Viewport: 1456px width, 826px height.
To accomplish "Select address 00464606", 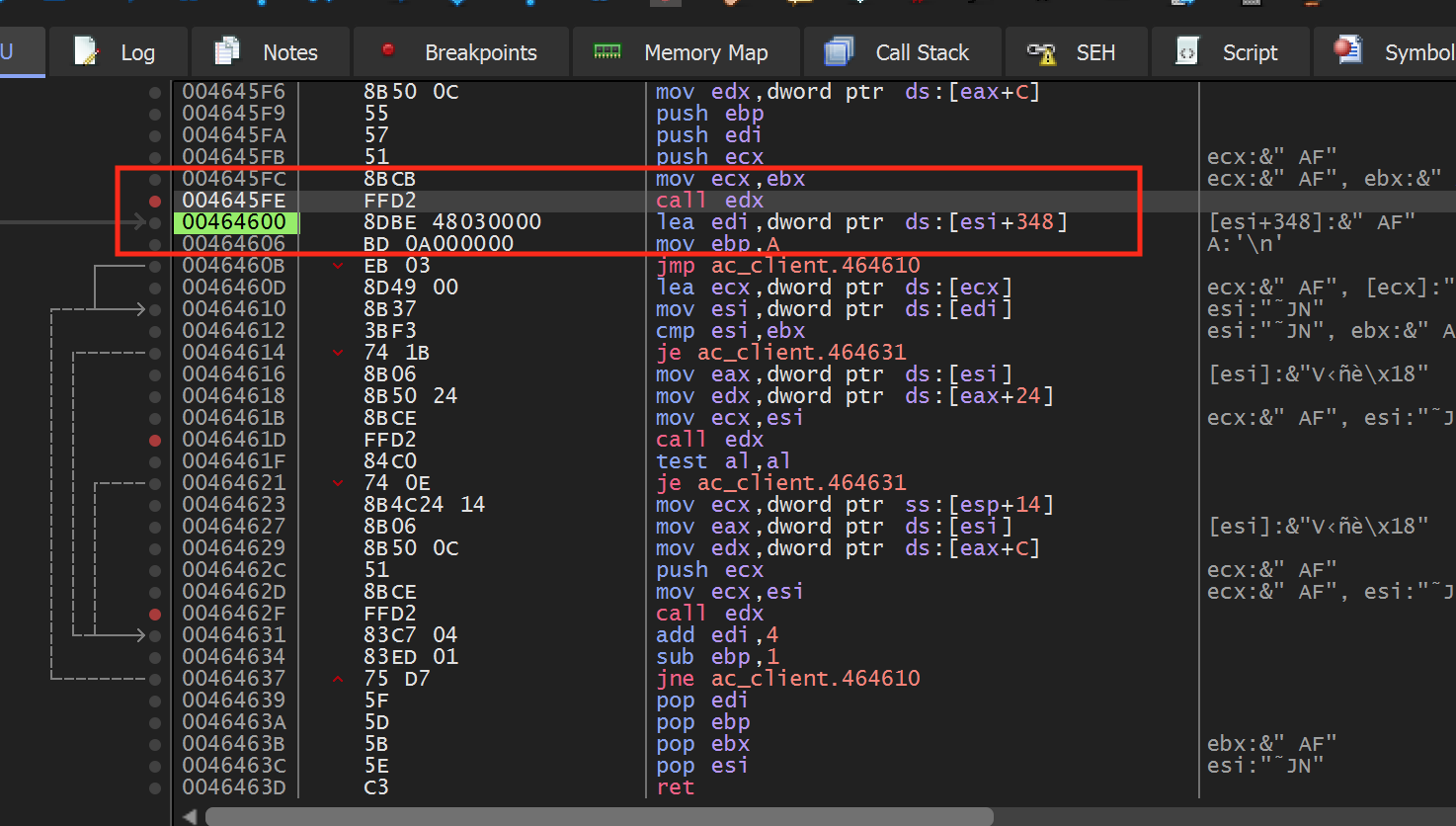I will pos(234,244).
